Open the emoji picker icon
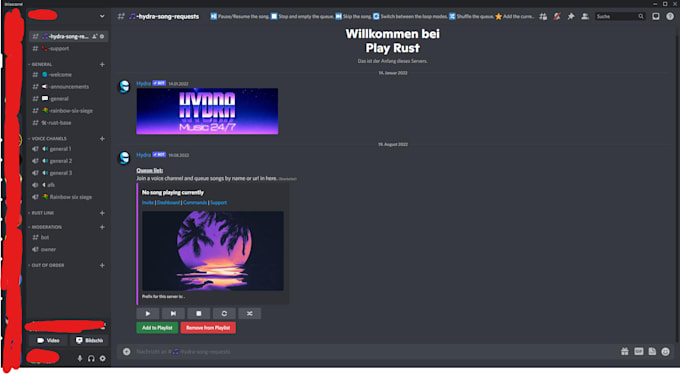680x375 pixels. click(x=666, y=352)
